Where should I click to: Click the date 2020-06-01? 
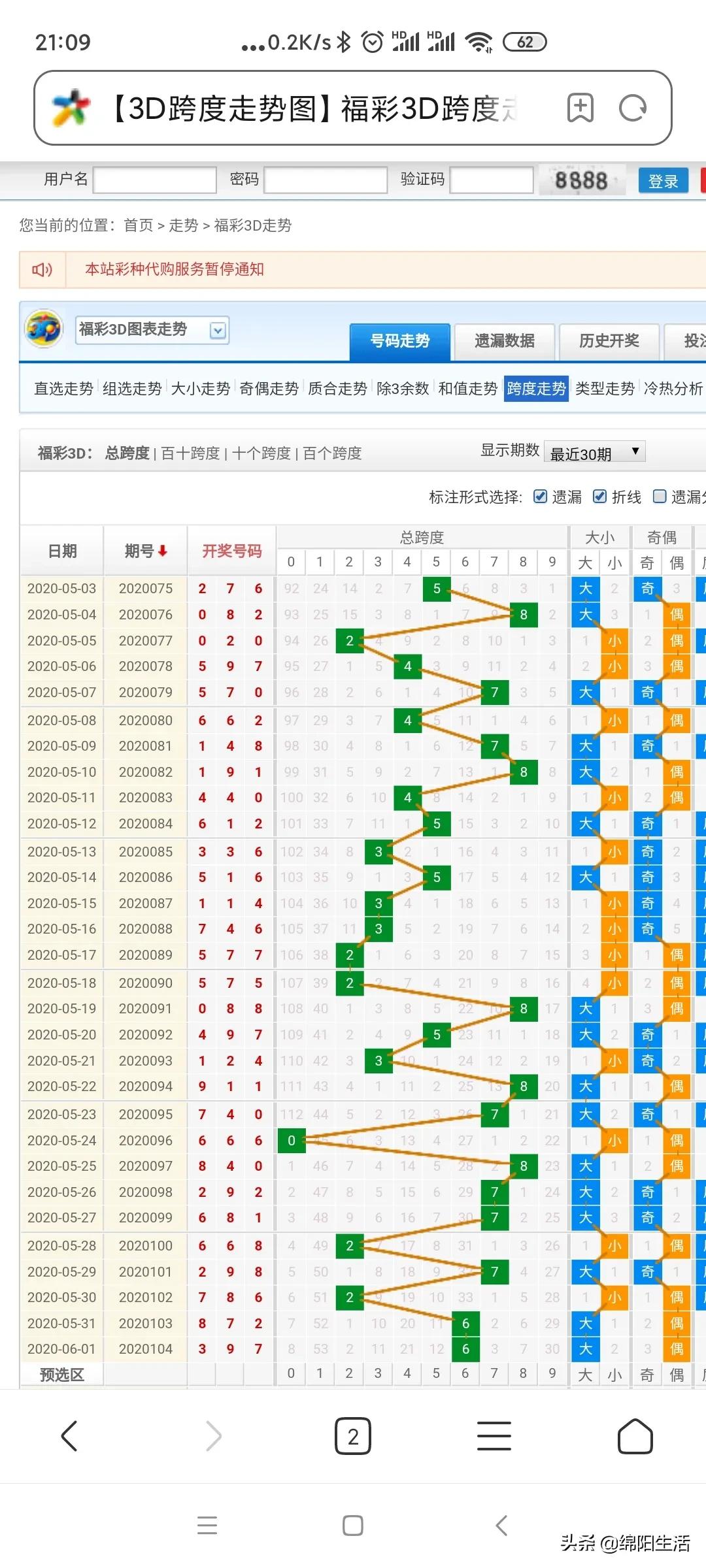click(61, 1349)
